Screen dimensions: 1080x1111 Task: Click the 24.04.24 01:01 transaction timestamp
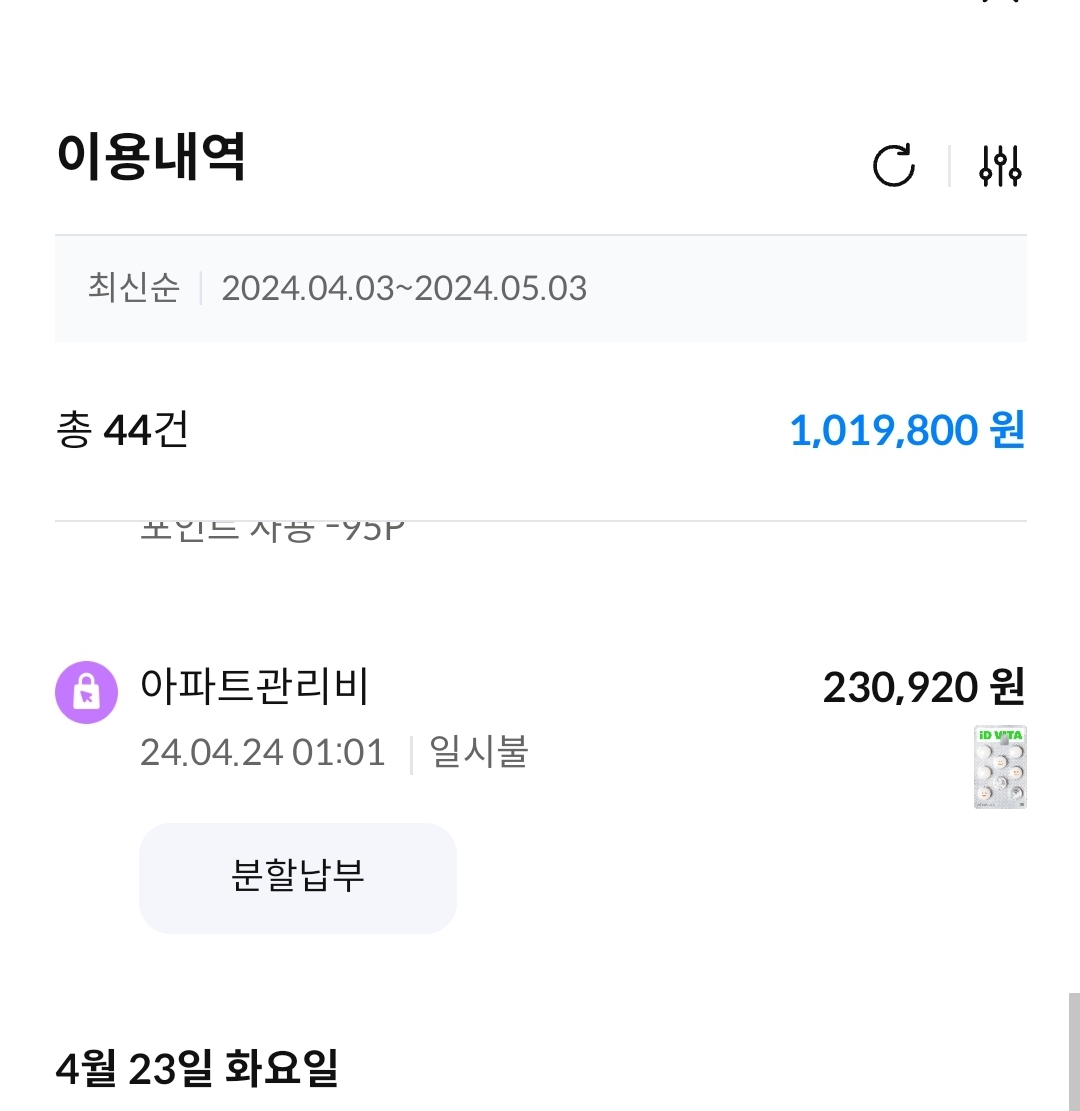click(x=262, y=752)
